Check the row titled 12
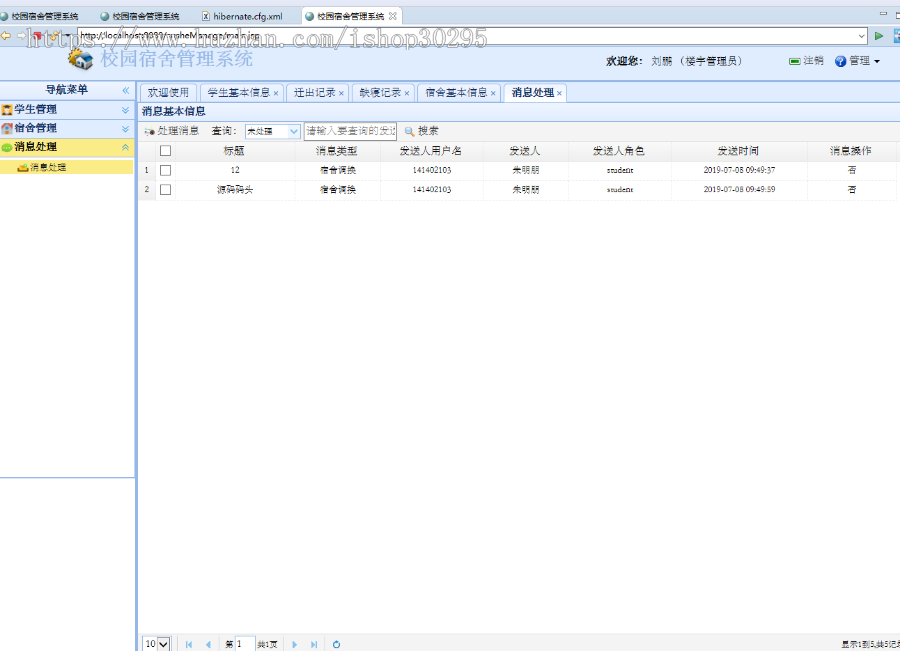 (165, 170)
